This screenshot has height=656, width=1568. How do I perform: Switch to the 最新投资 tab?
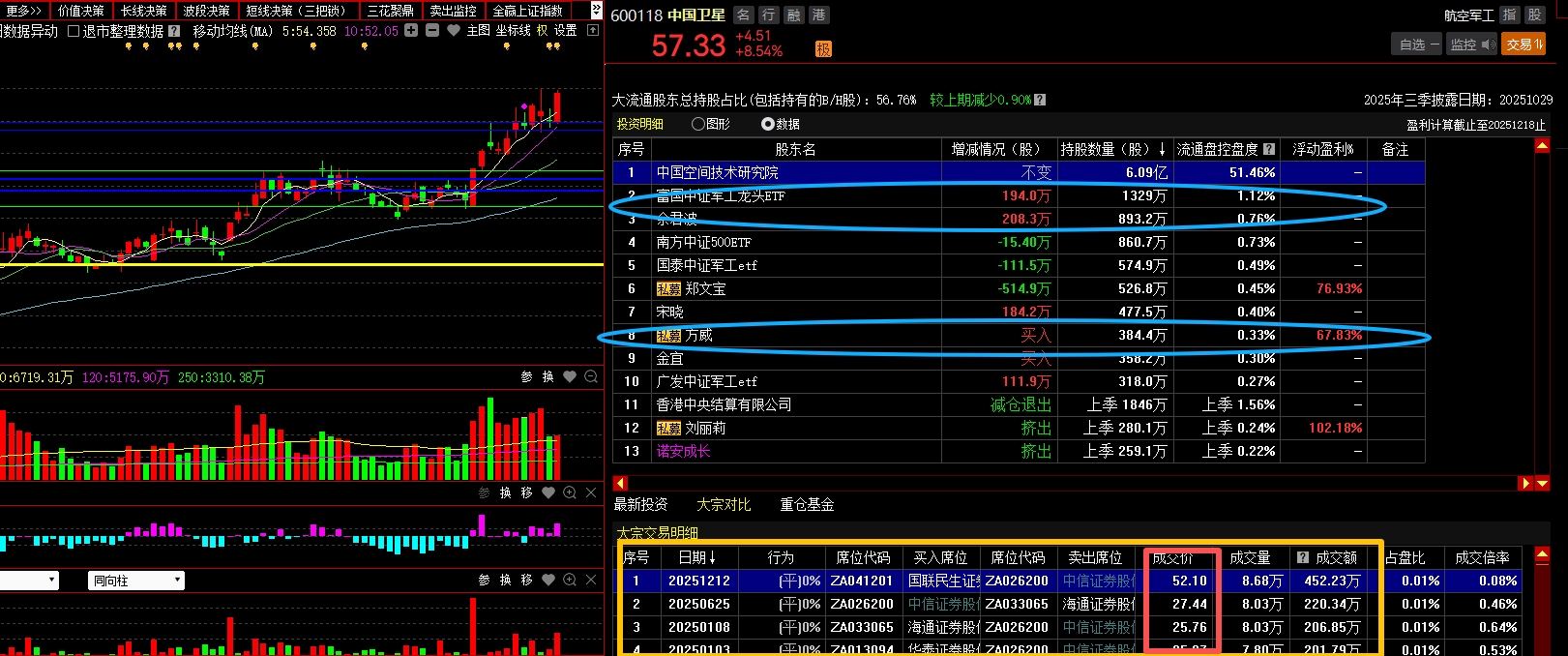640,505
